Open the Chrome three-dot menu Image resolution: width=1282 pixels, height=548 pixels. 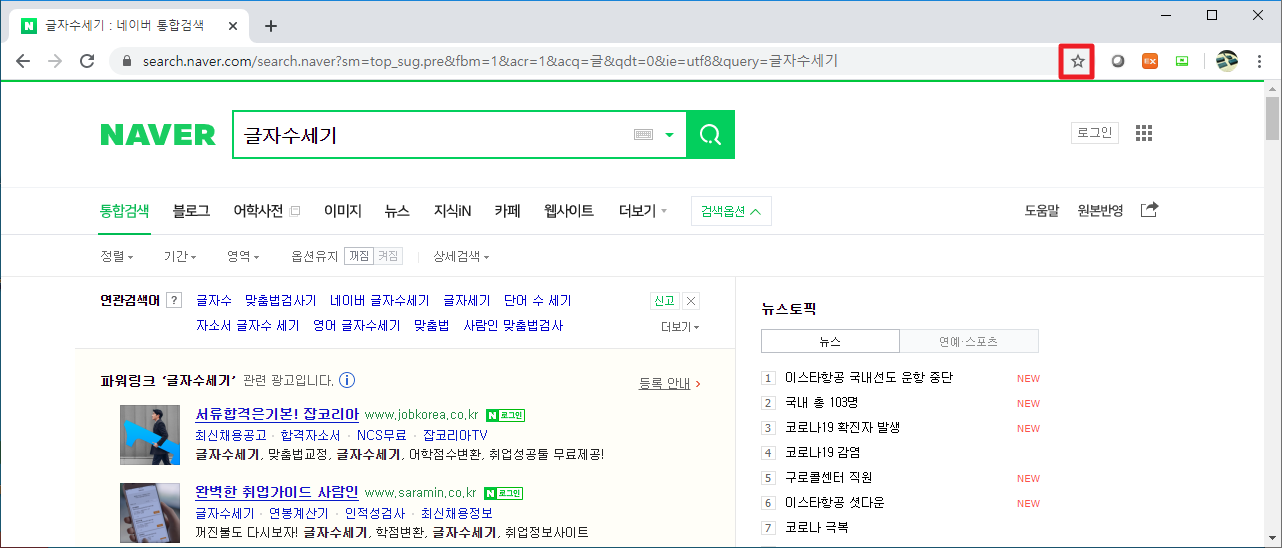pyautogui.click(x=1259, y=61)
